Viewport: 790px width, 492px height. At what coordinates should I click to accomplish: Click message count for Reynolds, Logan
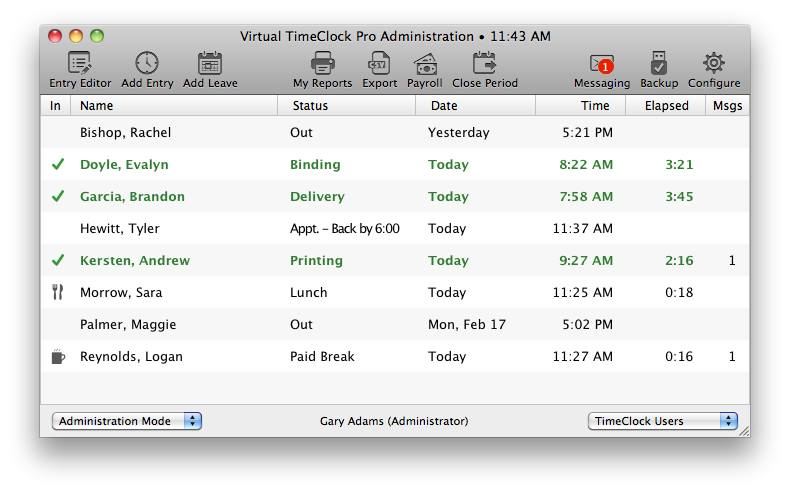(732, 357)
